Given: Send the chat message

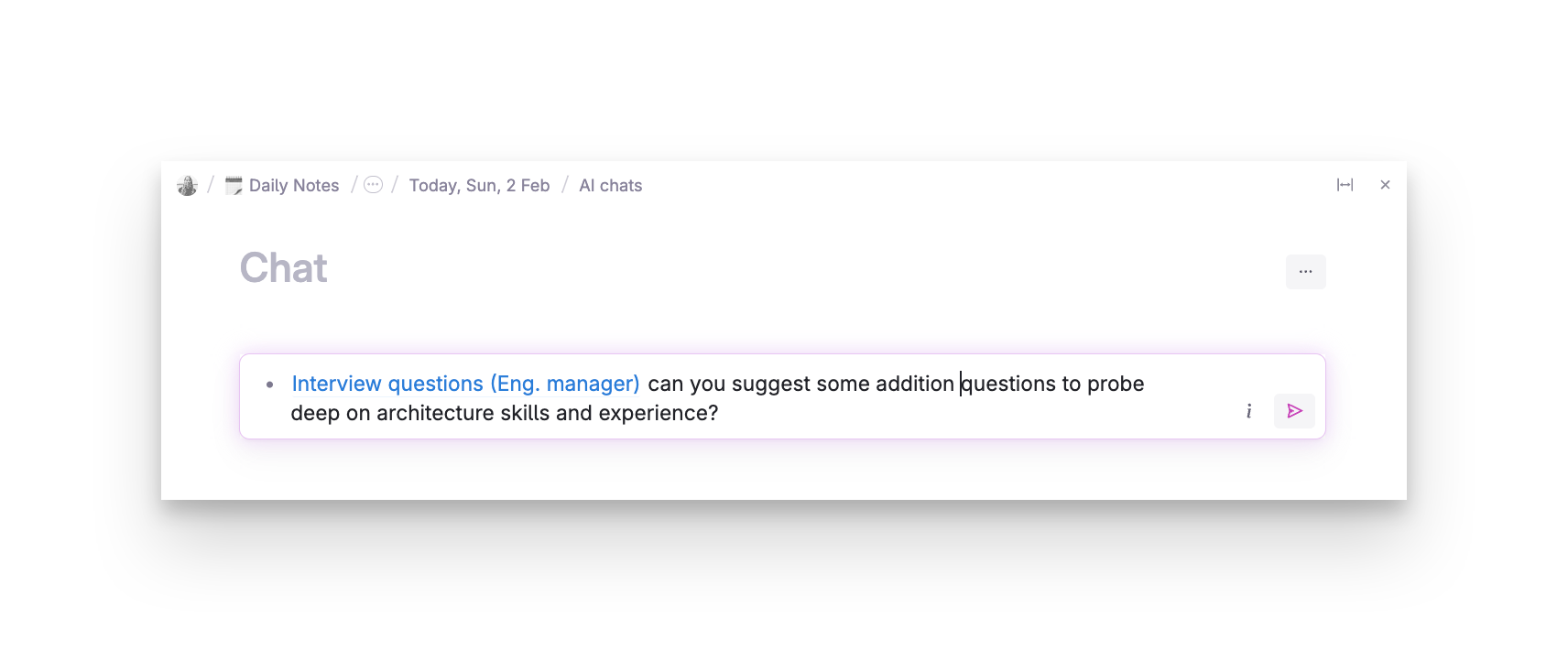Looking at the screenshot, I should pyautogui.click(x=1294, y=411).
